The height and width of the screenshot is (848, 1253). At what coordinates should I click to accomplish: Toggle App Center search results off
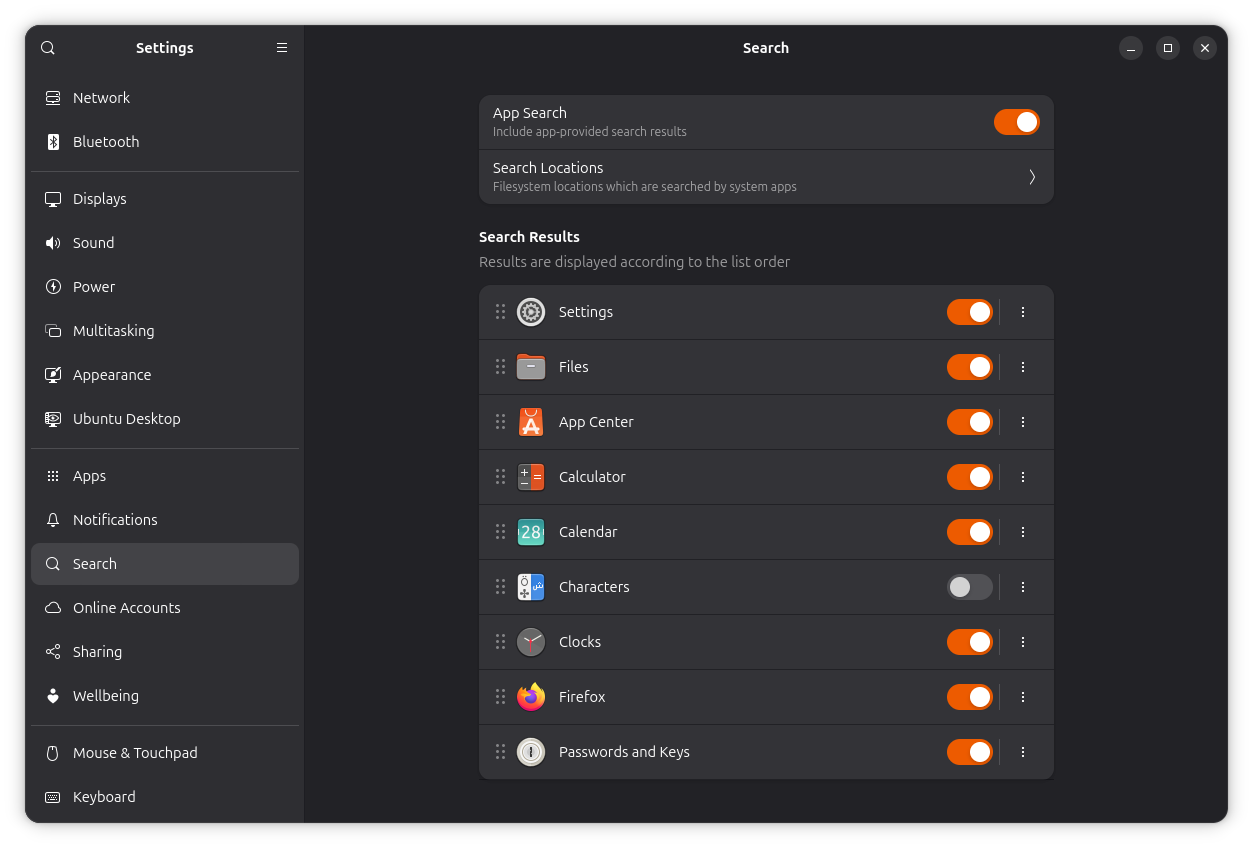(x=970, y=422)
